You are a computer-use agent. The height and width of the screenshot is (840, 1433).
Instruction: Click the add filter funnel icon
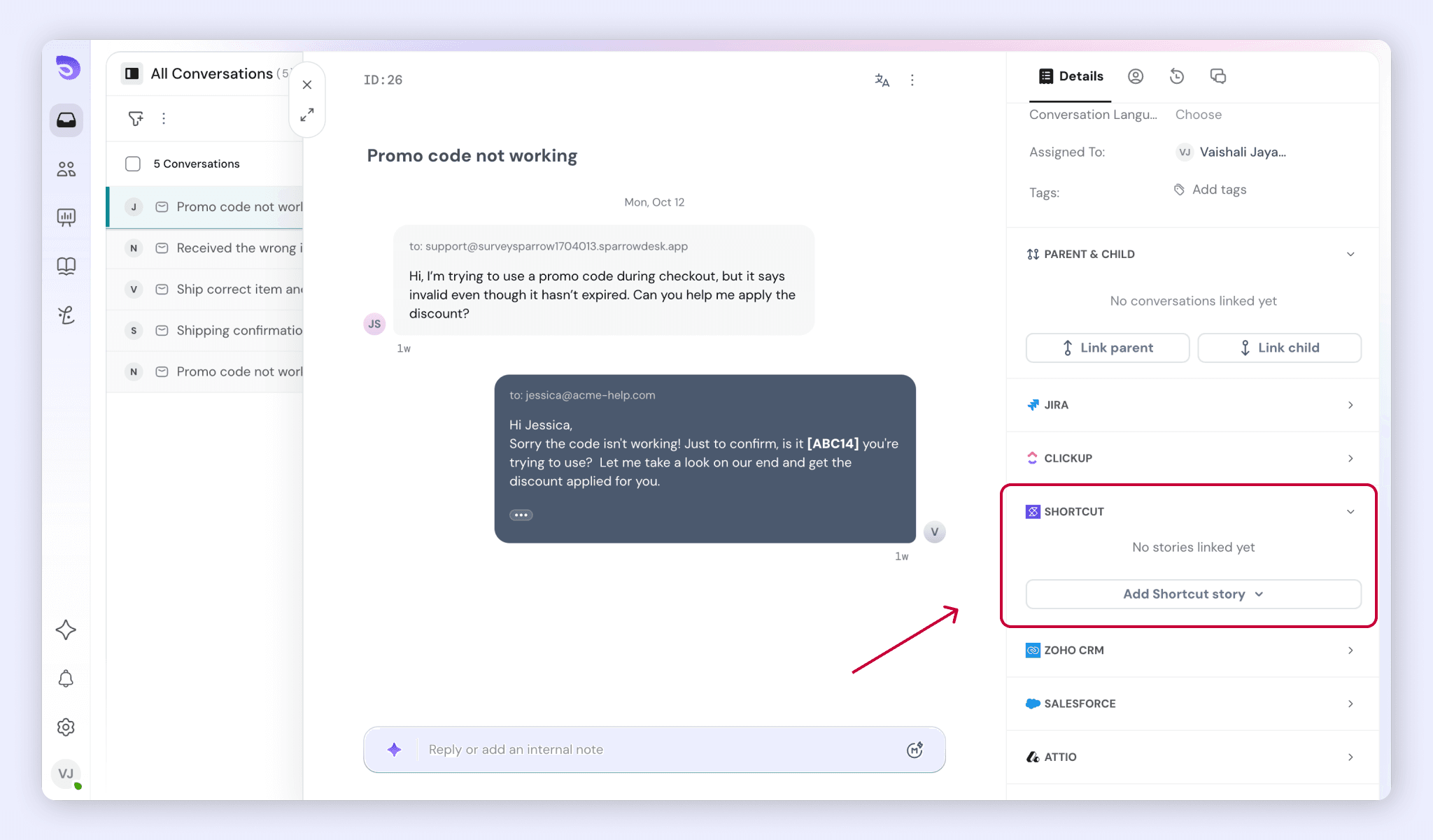point(136,118)
